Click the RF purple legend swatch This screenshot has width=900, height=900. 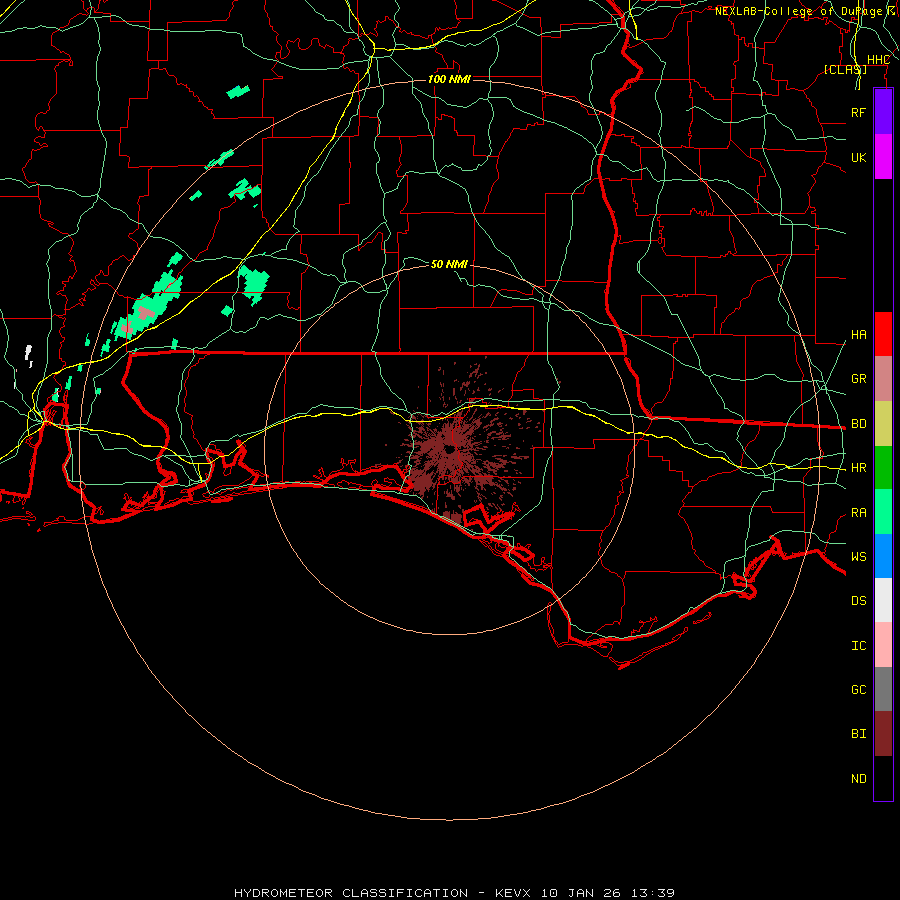click(883, 112)
